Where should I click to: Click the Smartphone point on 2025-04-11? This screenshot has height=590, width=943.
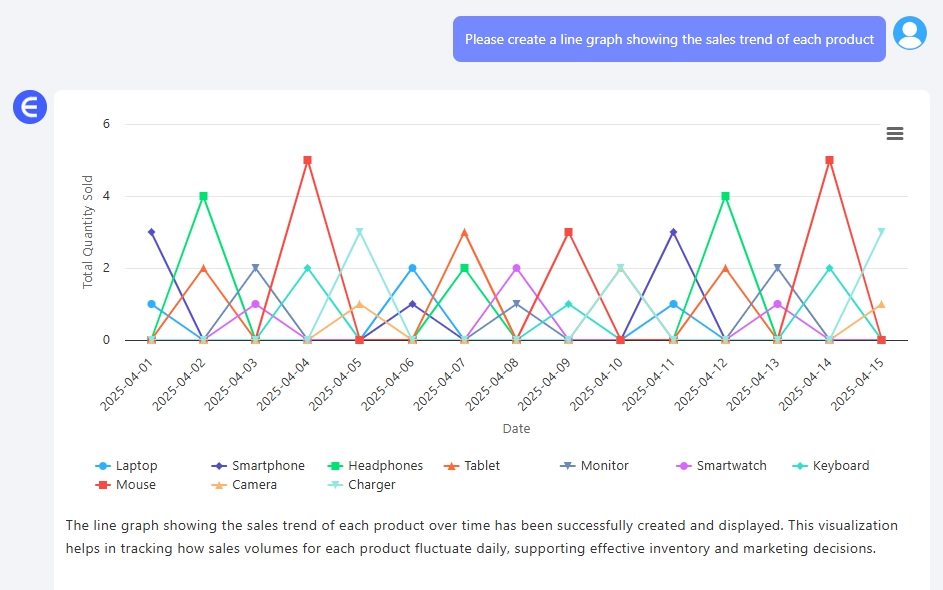[673, 232]
